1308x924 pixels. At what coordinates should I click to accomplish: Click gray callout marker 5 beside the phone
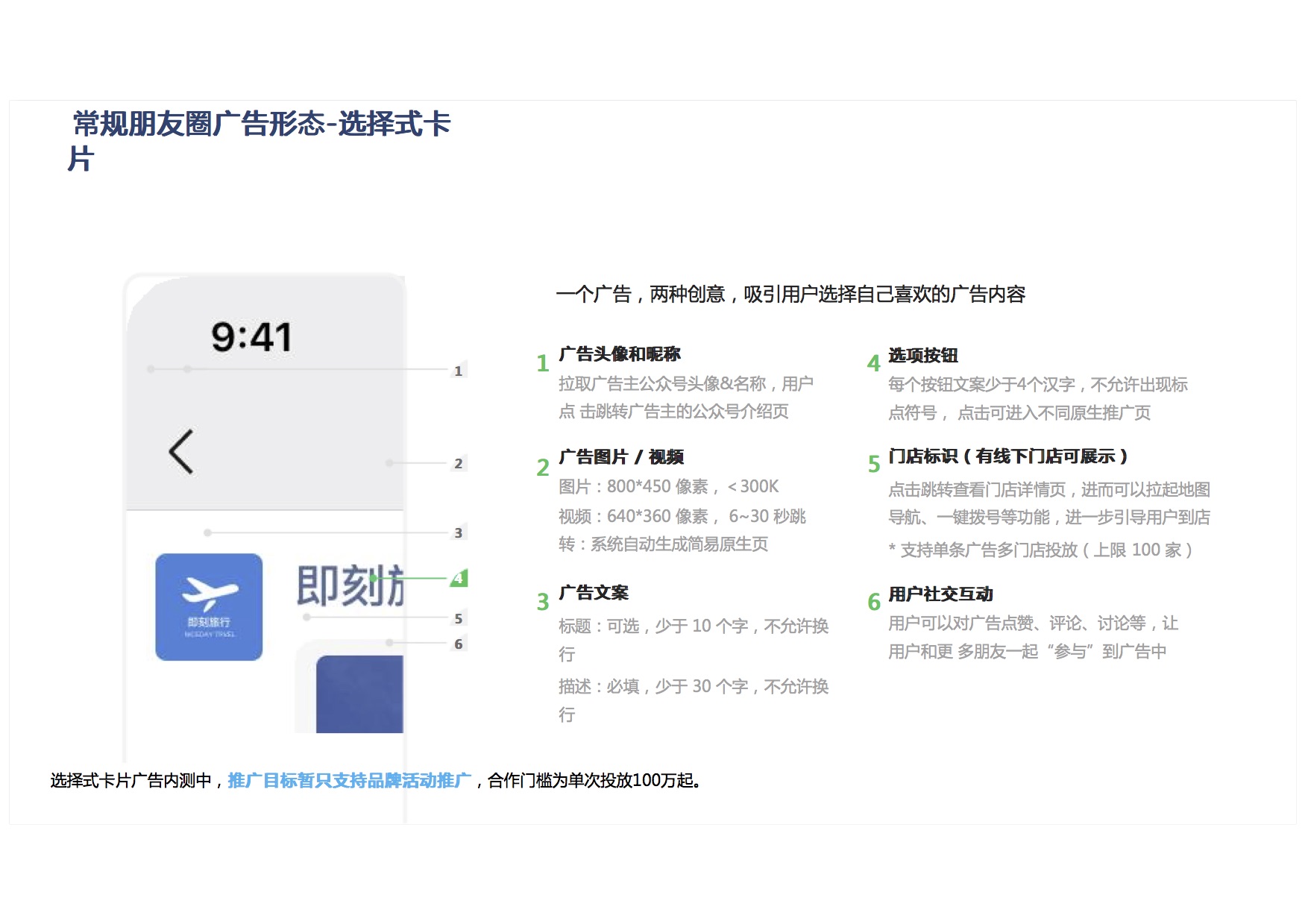point(458,618)
